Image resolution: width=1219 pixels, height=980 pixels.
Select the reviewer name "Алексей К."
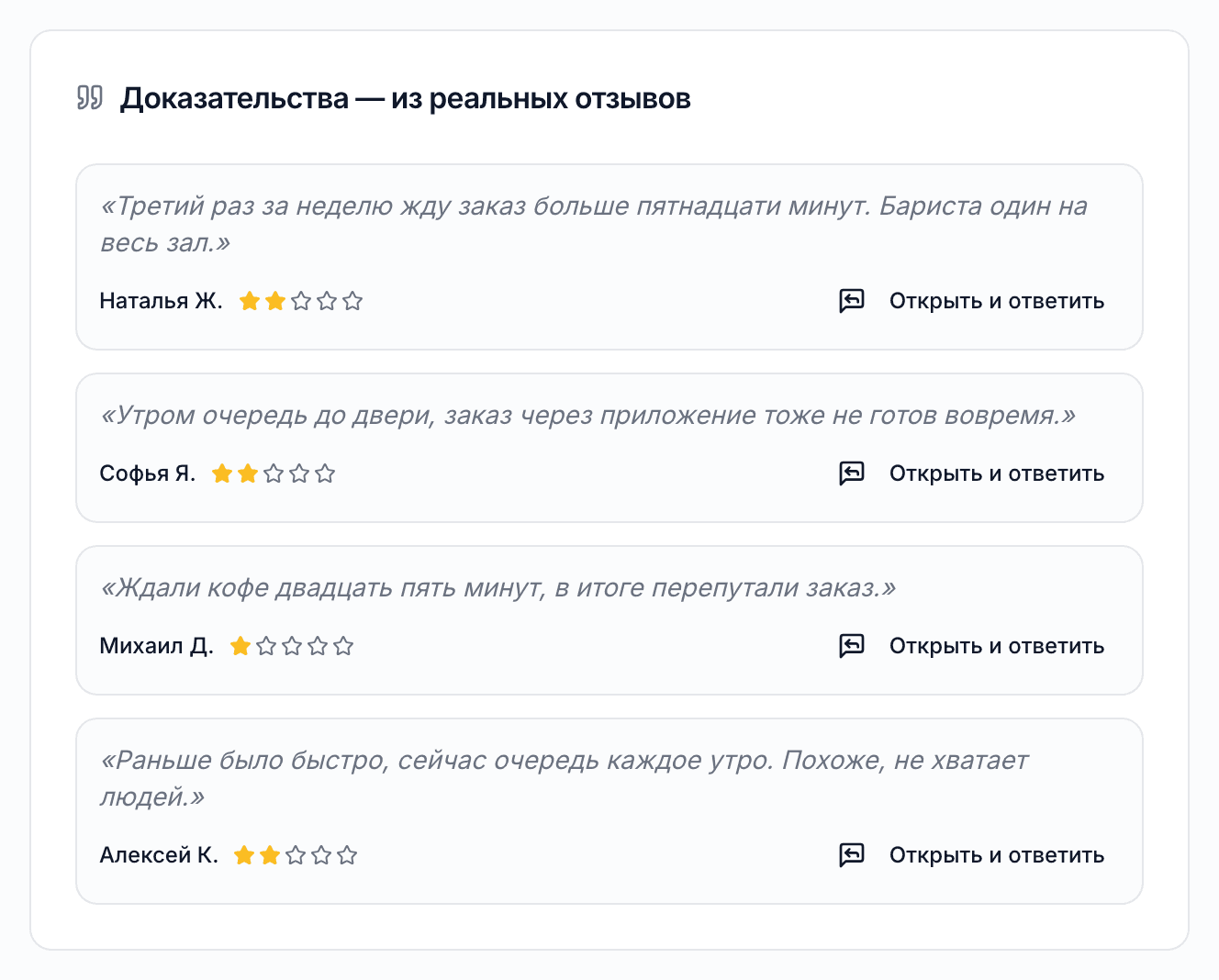click(159, 855)
